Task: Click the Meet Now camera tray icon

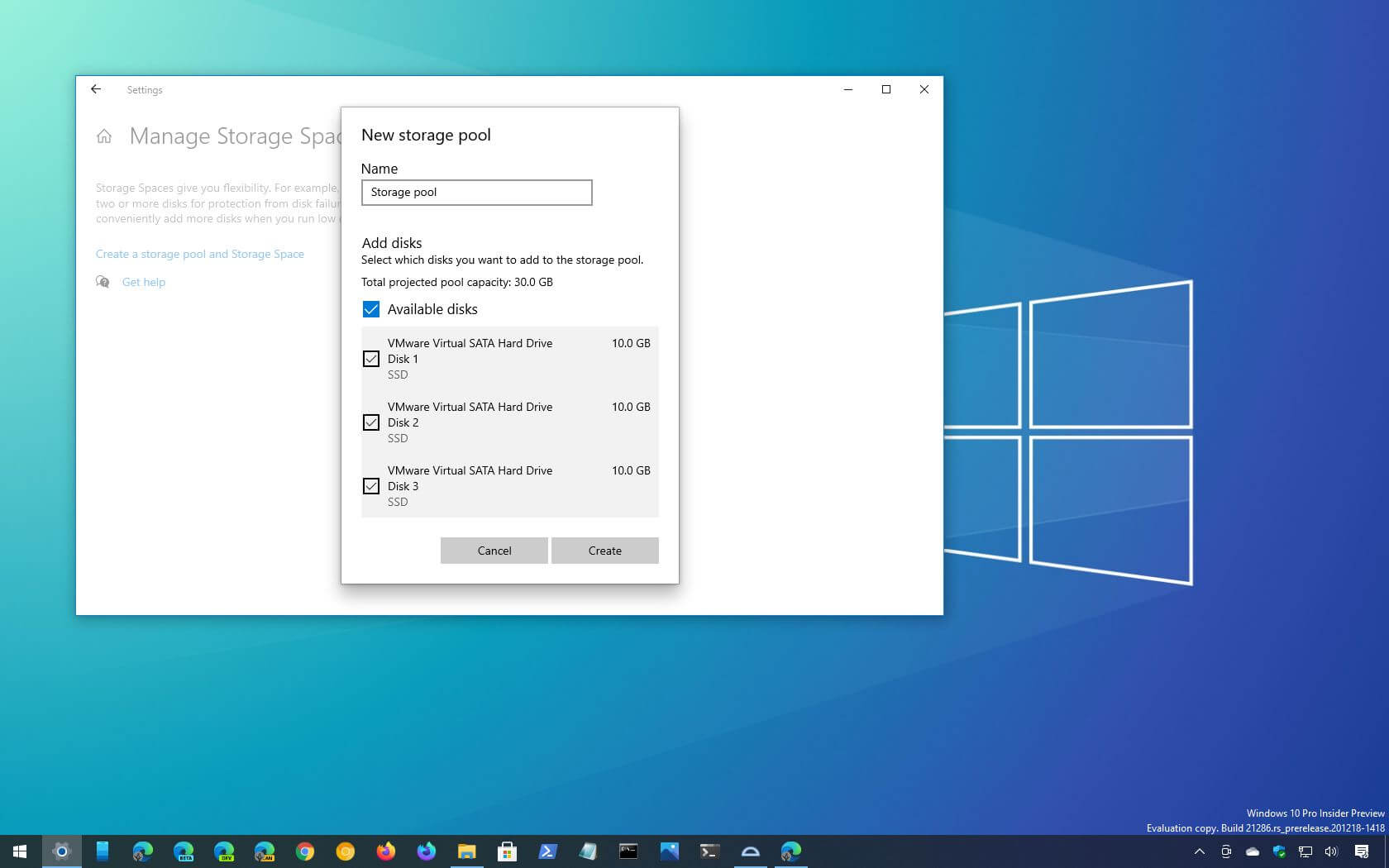Action: point(1226,851)
